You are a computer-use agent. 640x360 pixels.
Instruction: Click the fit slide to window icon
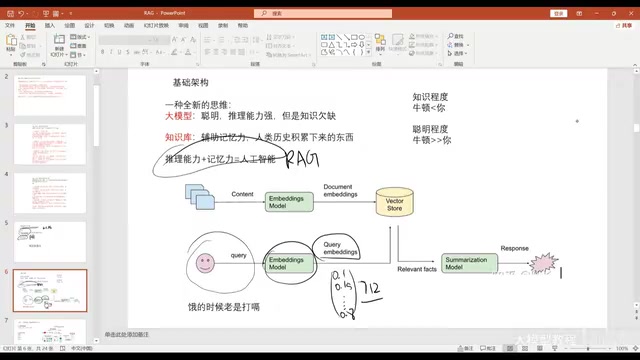[x=635, y=348]
